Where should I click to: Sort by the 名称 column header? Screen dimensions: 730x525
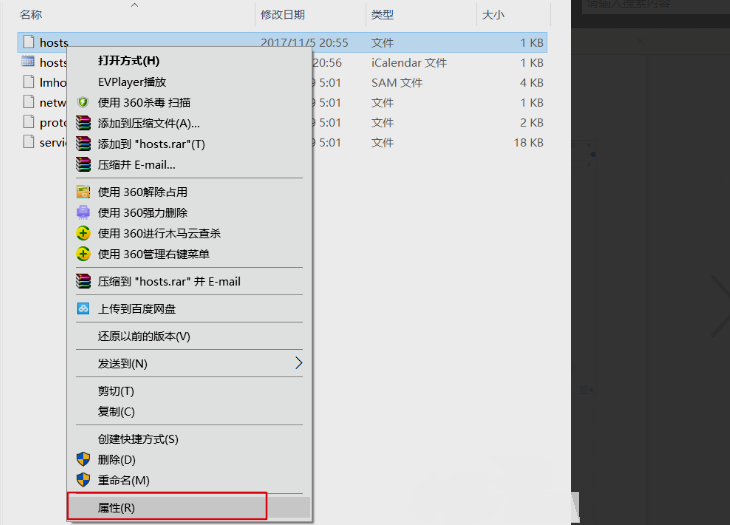pos(31,15)
